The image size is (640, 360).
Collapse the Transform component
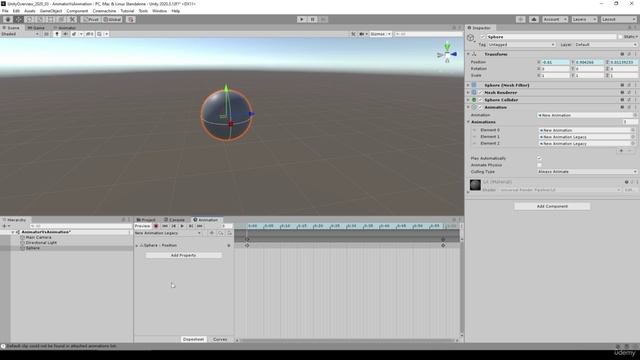[468, 54]
